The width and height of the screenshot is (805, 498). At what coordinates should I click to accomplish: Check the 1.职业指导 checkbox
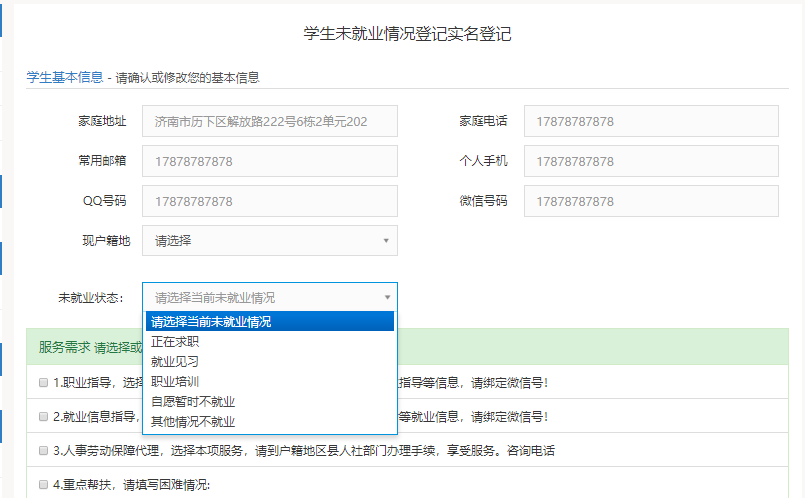[43, 382]
